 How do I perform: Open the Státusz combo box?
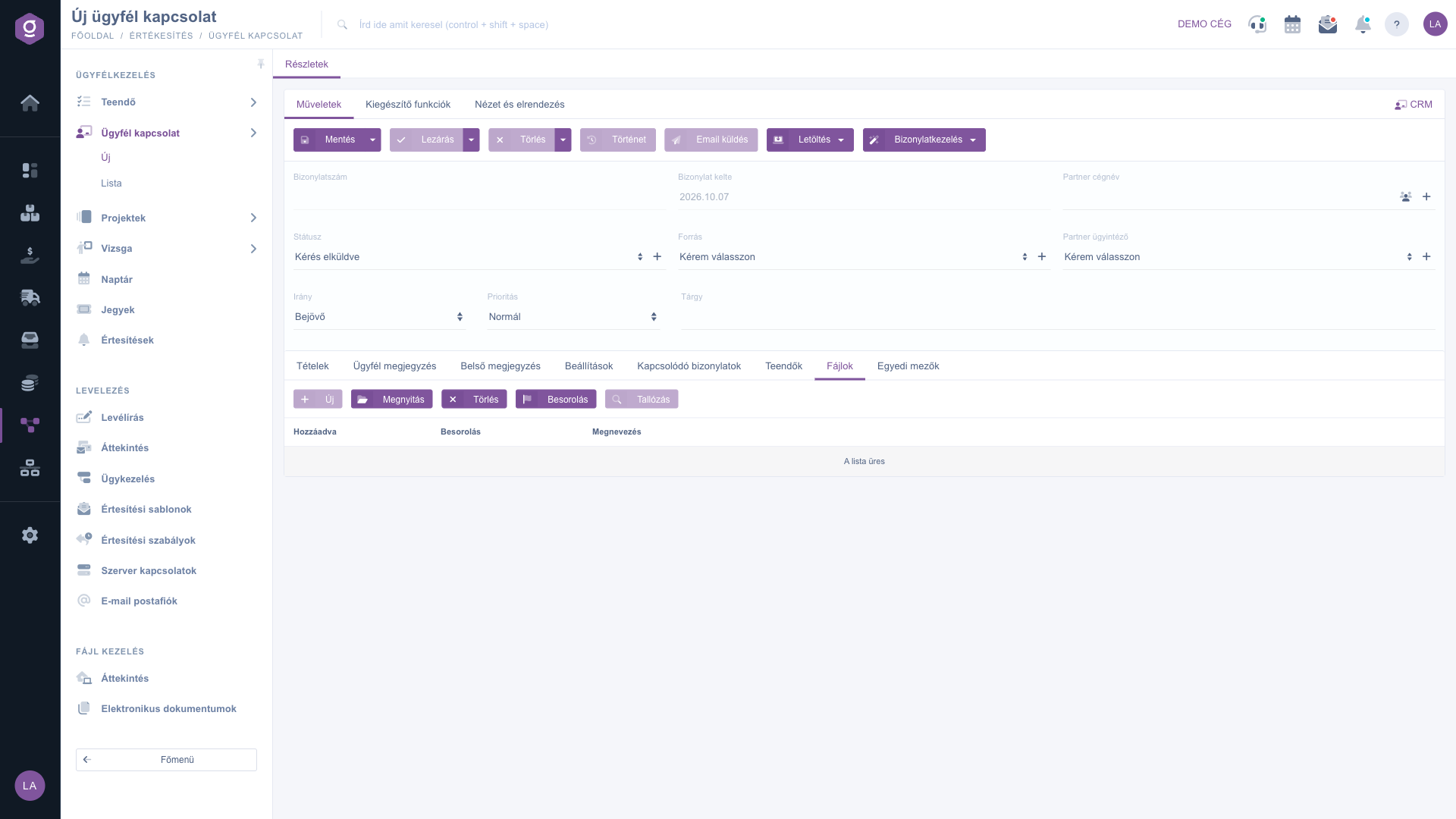click(x=469, y=256)
